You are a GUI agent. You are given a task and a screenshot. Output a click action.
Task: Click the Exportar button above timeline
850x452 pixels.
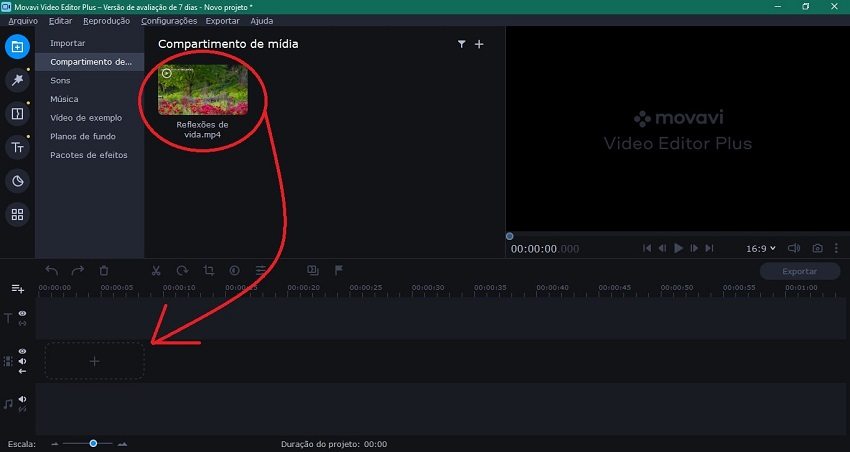click(800, 271)
